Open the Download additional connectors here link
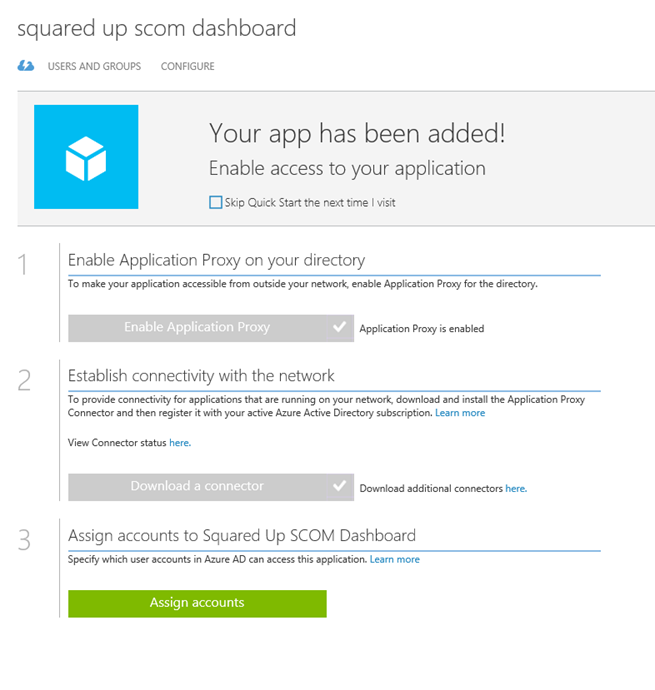This screenshot has height=690, width=655. tap(516, 488)
